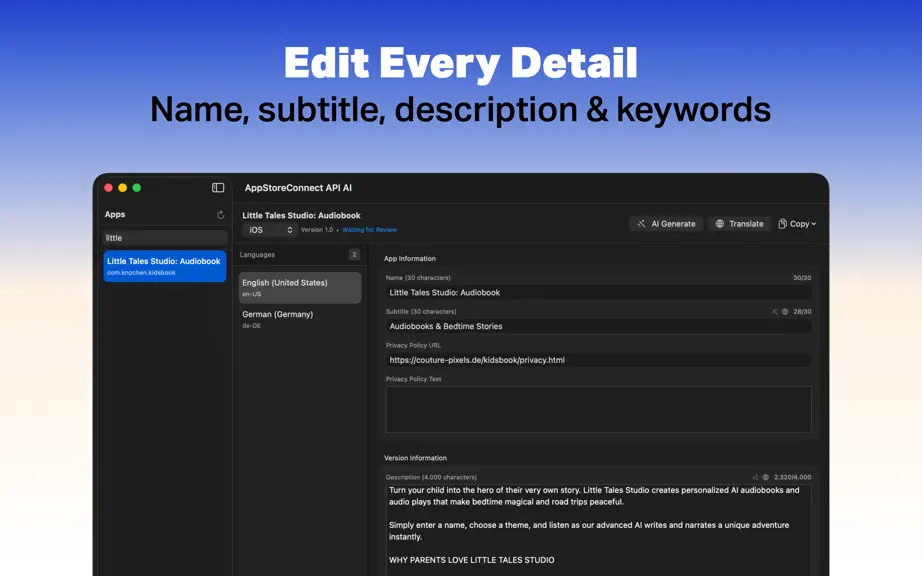Click the Name input field
This screenshot has height=576, width=922.
click(599, 293)
